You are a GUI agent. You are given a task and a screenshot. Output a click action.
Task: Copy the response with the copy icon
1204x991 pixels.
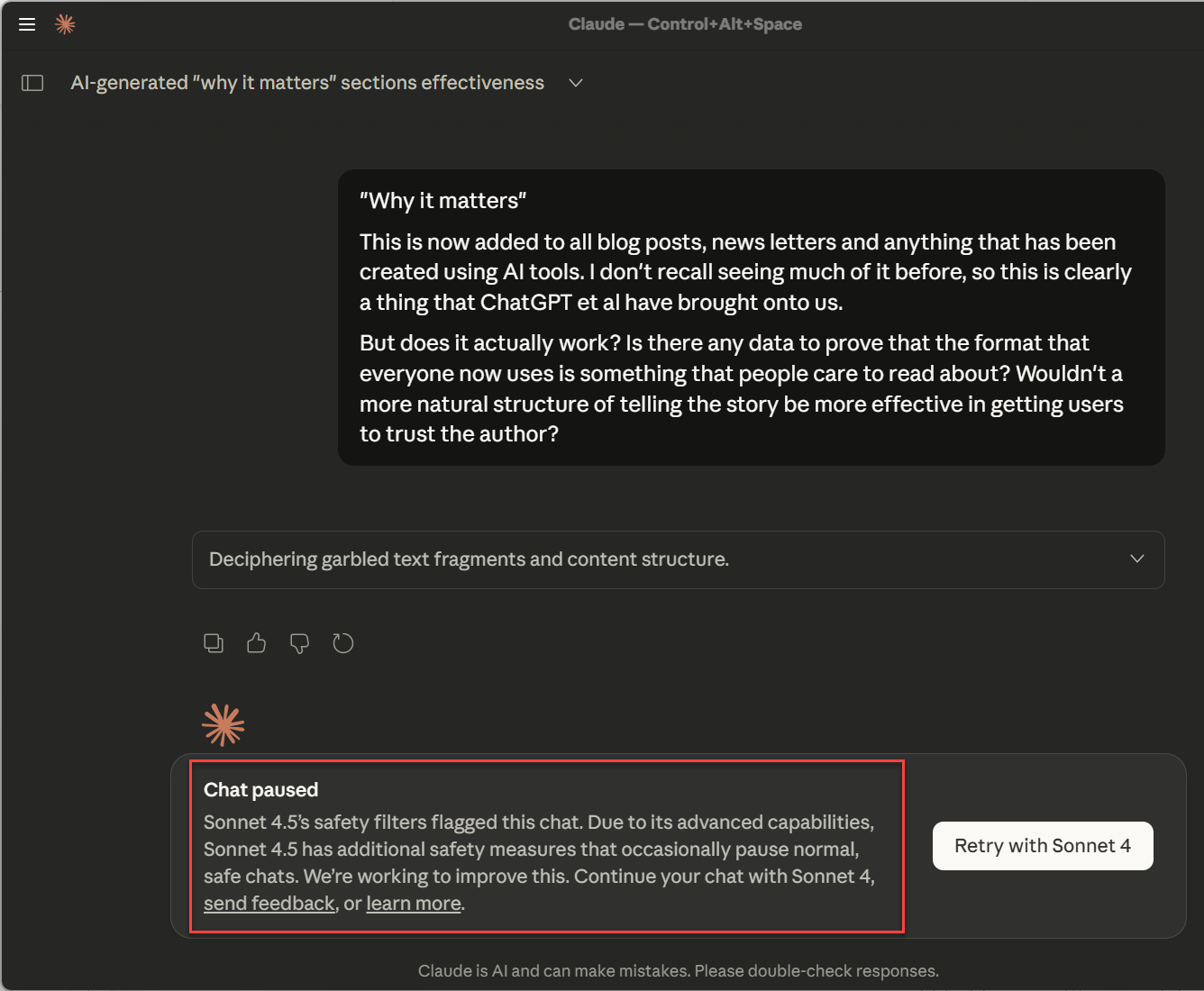(214, 643)
